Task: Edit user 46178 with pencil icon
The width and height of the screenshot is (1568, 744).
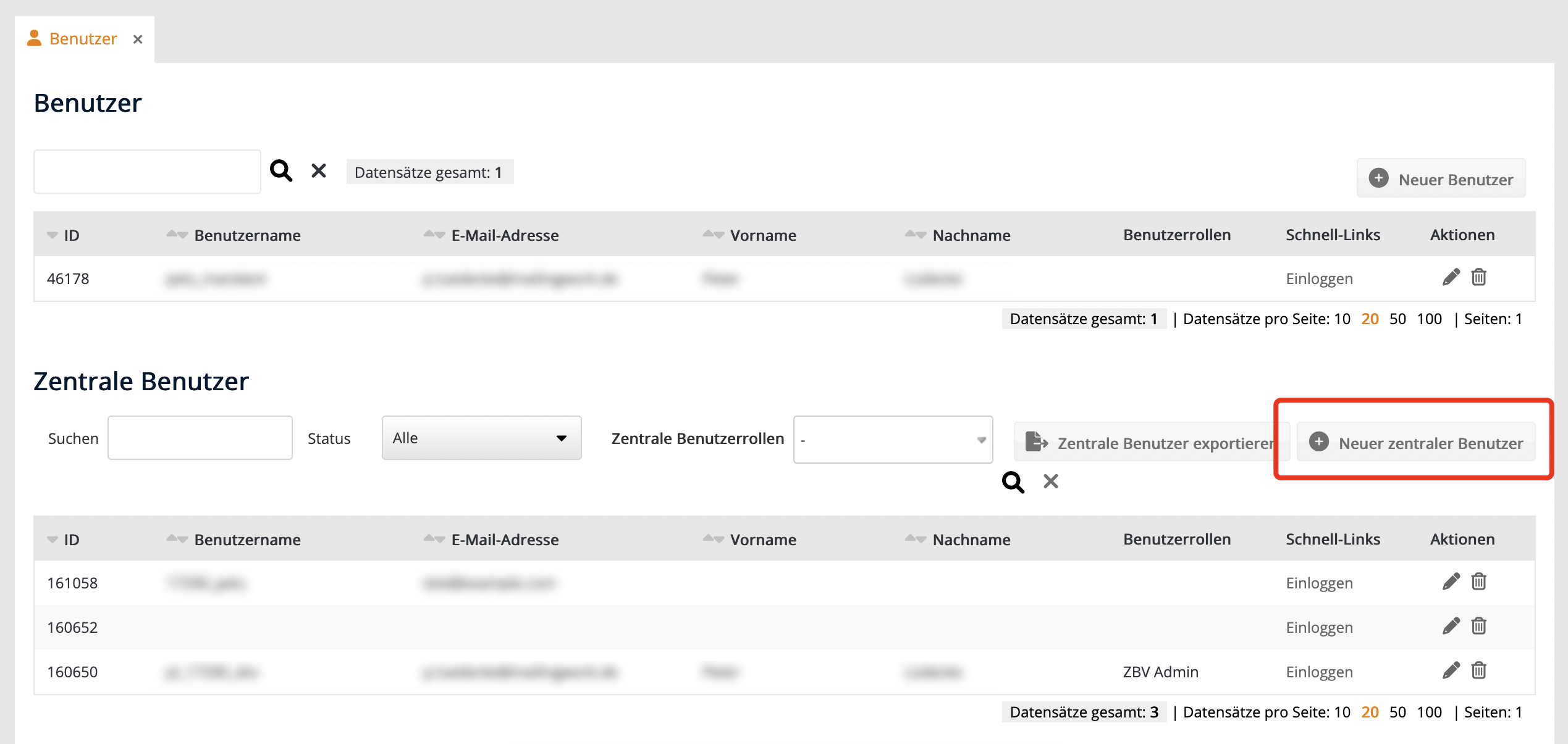Action: tap(1451, 278)
